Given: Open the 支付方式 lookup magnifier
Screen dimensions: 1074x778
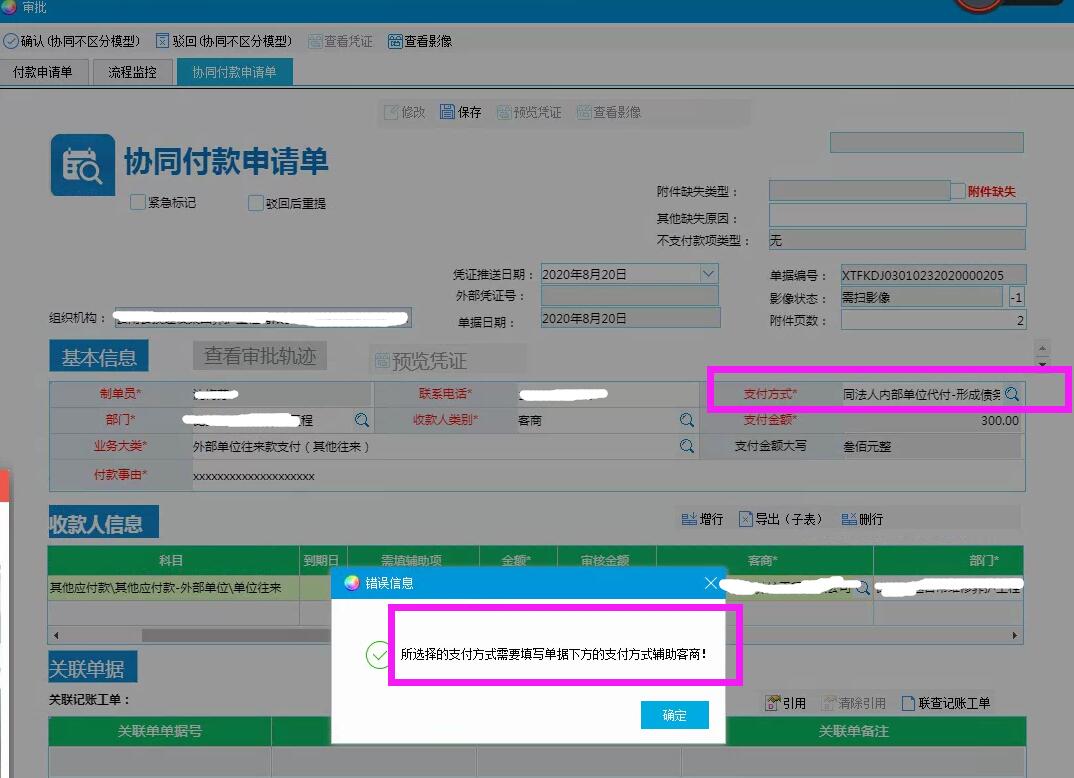Looking at the screenshot, I should click(1012, 394).
